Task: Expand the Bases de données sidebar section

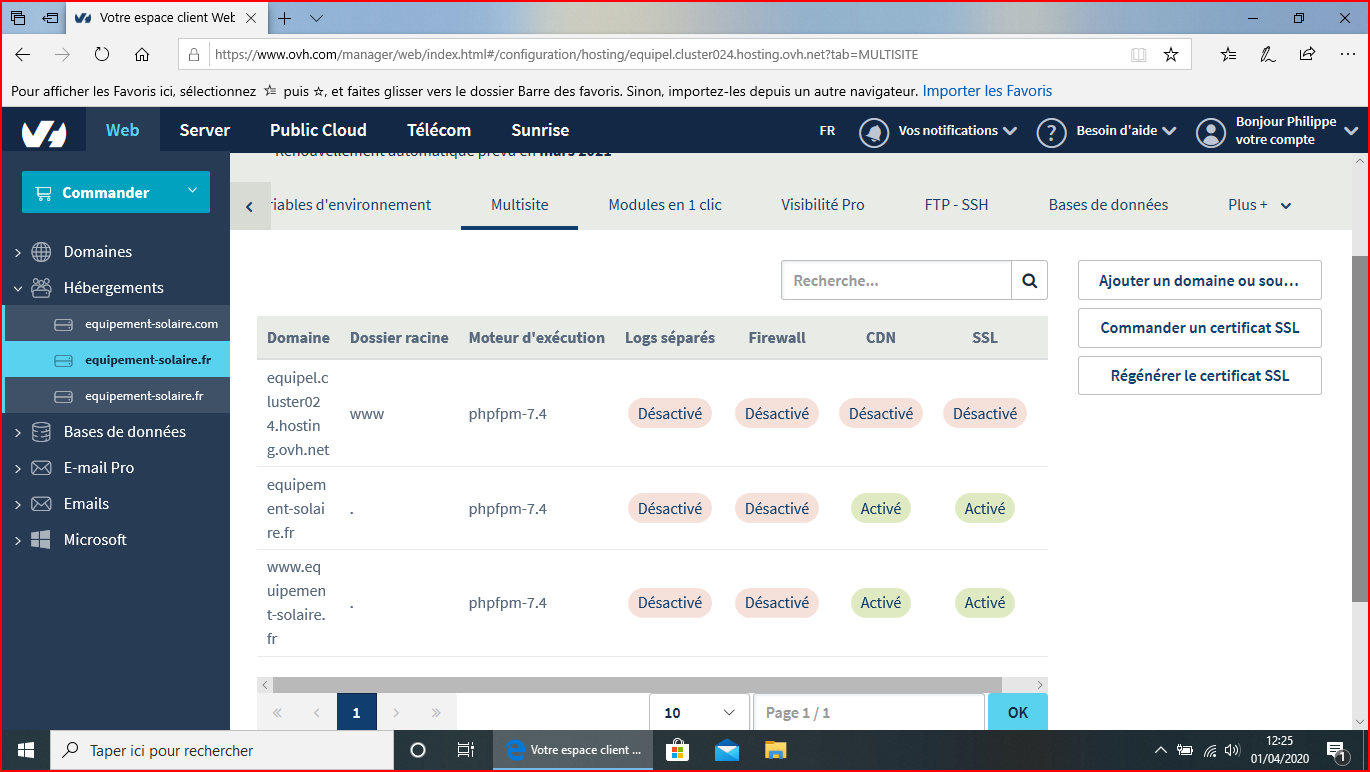Action: pos(17,432)
